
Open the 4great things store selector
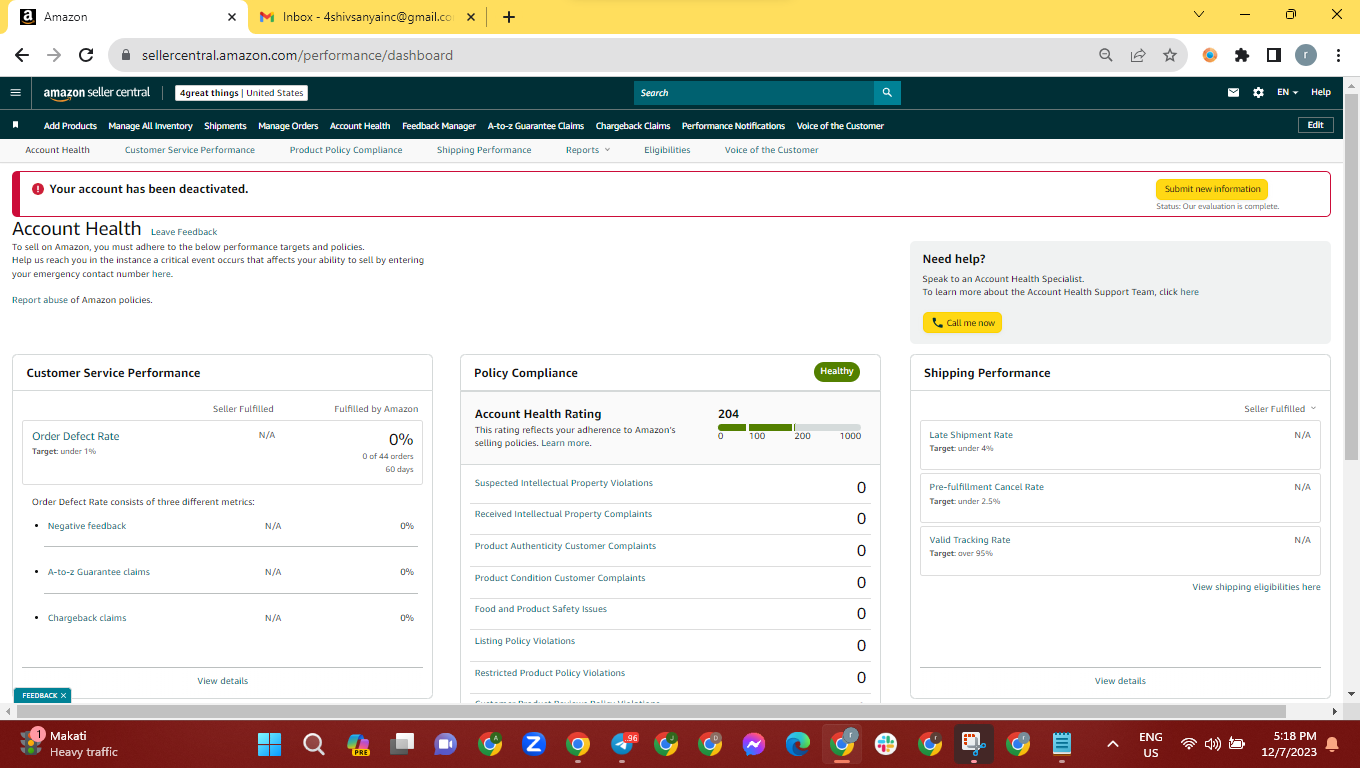click(x=241, y=93)
